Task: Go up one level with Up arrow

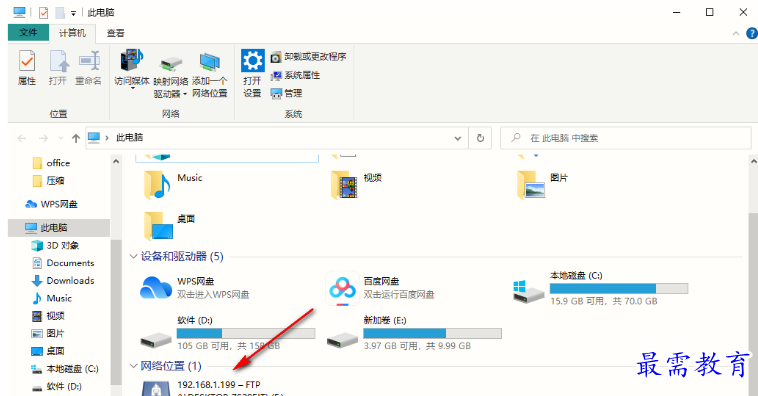Action: point(76,138)
